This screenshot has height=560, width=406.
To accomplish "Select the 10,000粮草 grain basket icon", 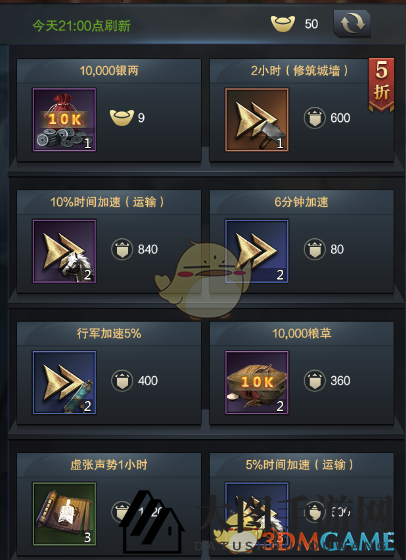I will [x=257, y=382].
